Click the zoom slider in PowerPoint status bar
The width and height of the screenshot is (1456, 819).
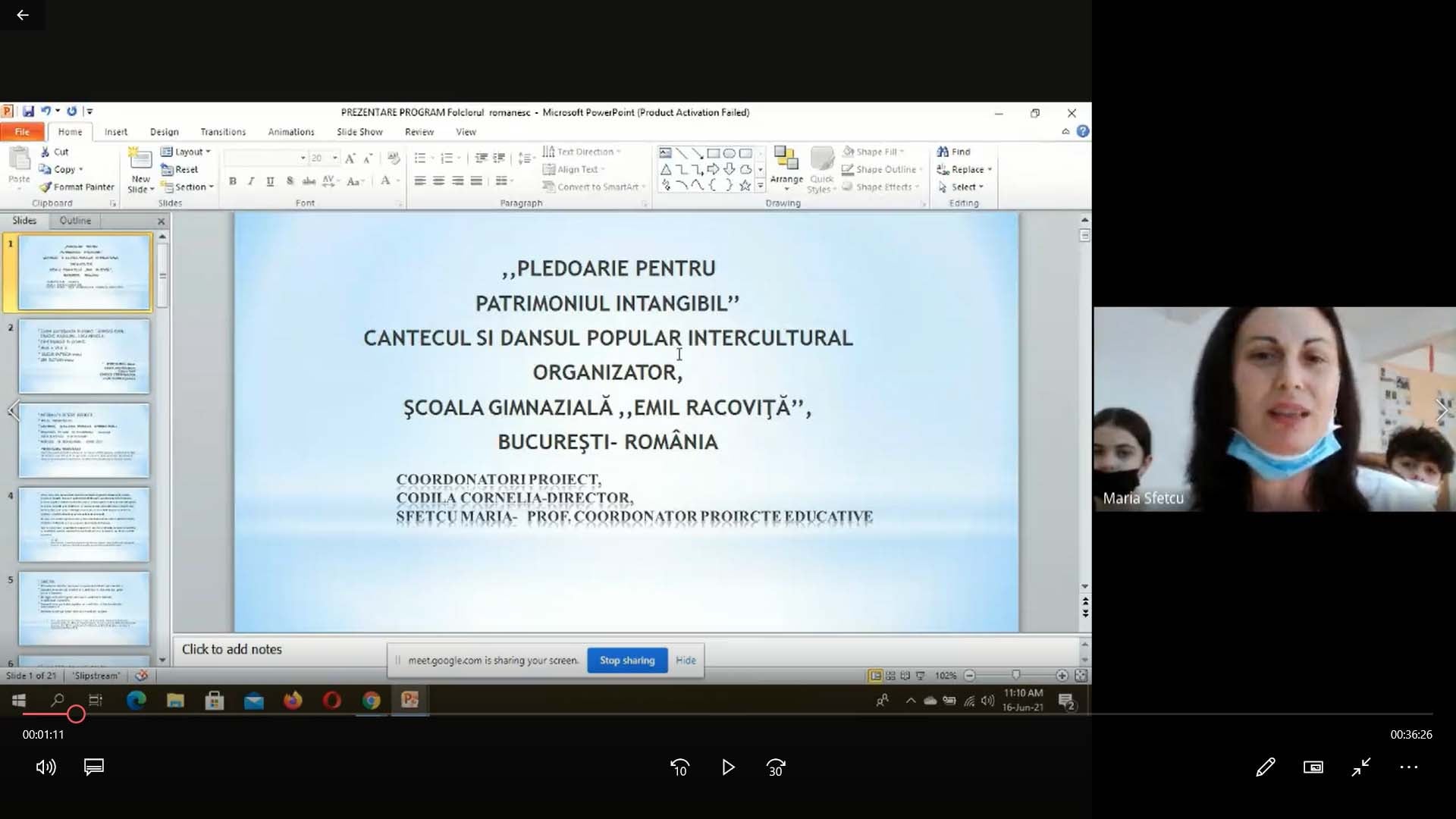[x=1015, y=675]
